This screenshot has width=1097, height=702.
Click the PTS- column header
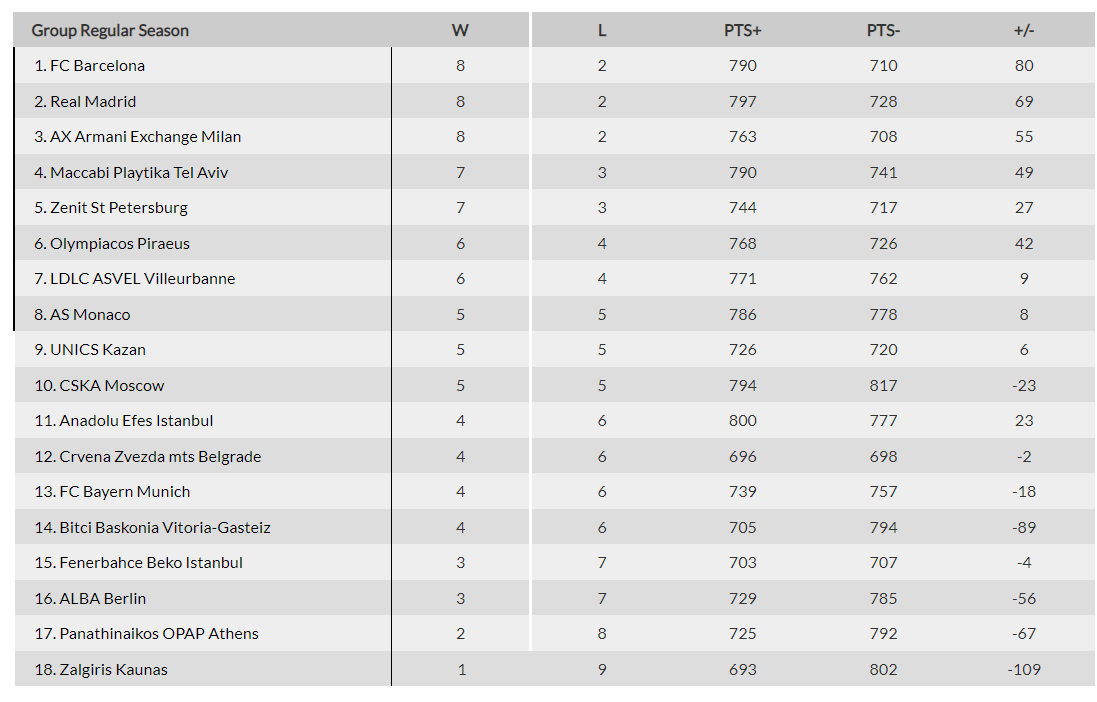coord(883,30)
